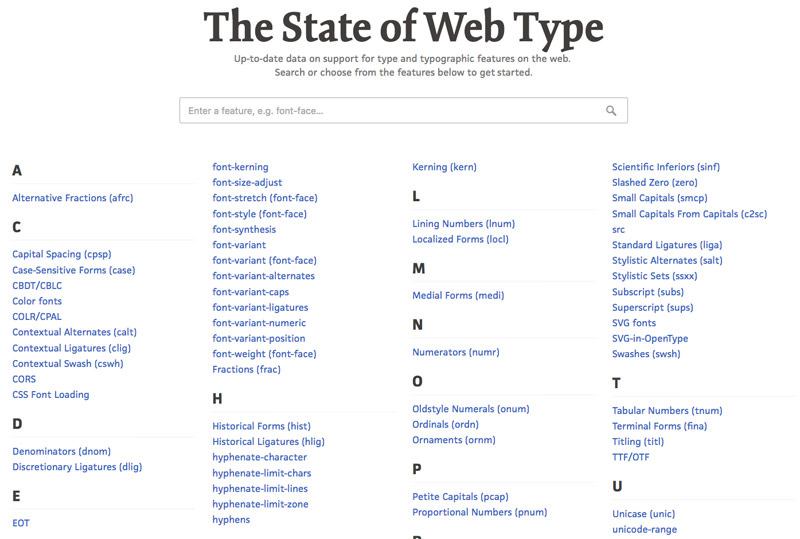800x539 pixels.
Task: Click the unicode-range link
Action: (x=646, y=529)
